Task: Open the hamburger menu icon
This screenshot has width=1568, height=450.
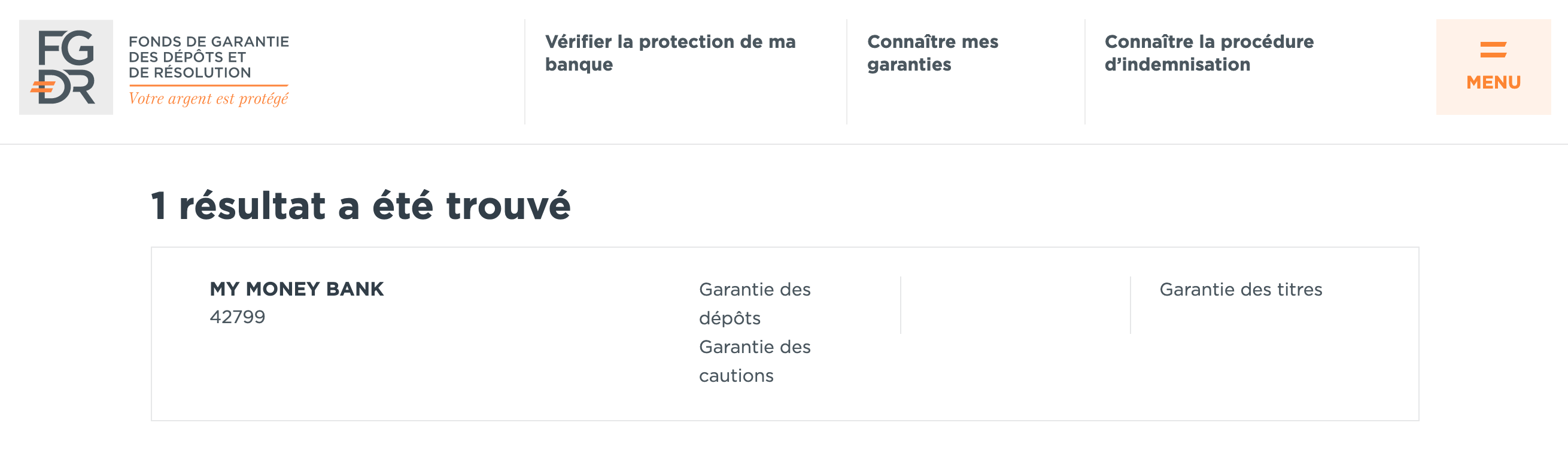Action: tap(1493, 50)
